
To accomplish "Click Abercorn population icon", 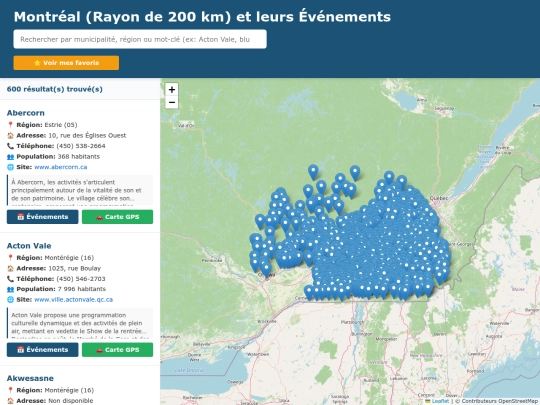I will [10, 157].
